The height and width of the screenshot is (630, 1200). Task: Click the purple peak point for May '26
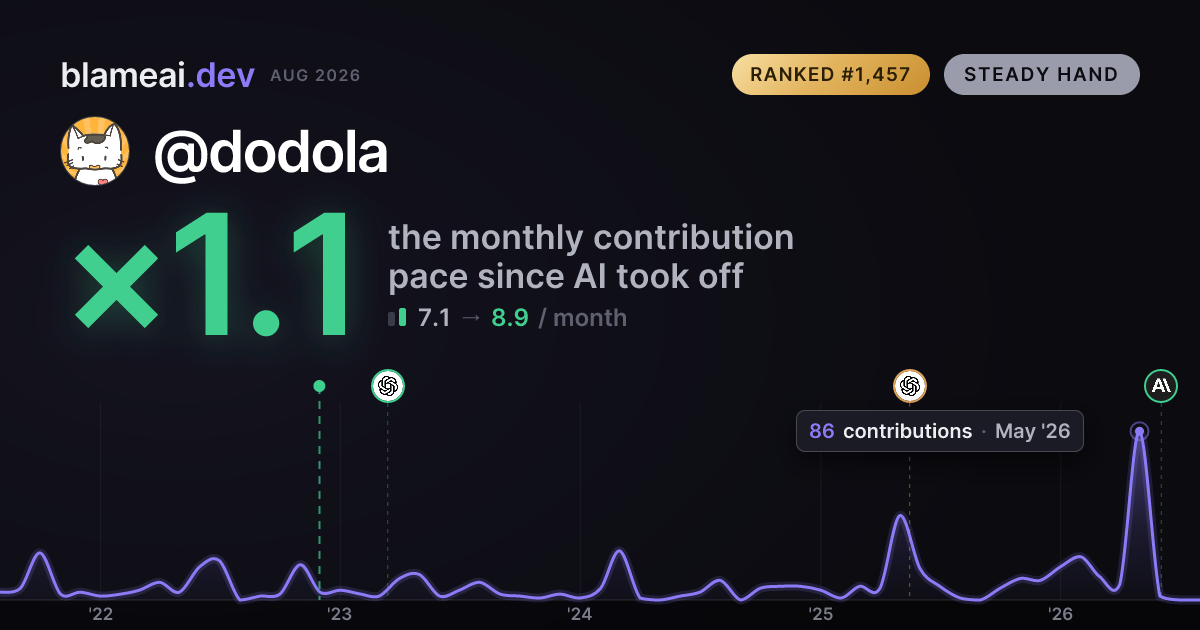(1139, 432)
